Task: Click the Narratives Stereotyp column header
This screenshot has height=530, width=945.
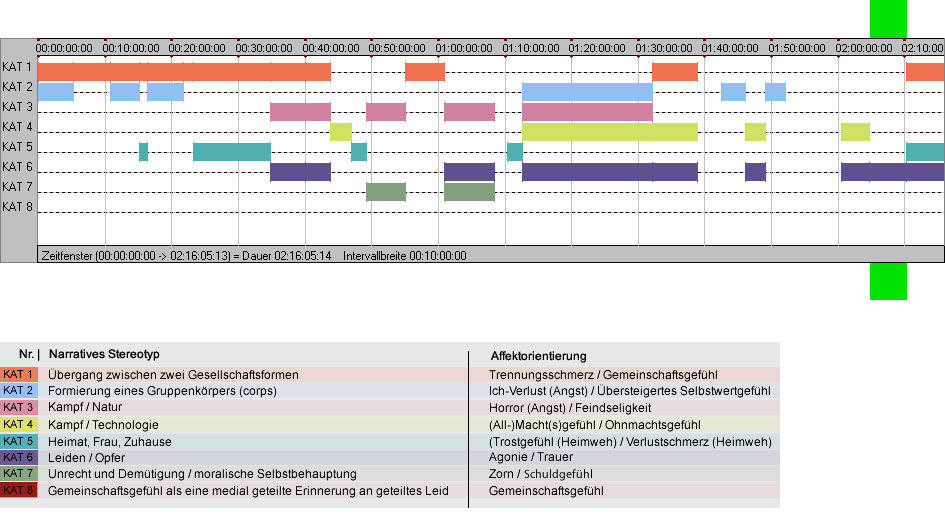Action: (104, 354)
